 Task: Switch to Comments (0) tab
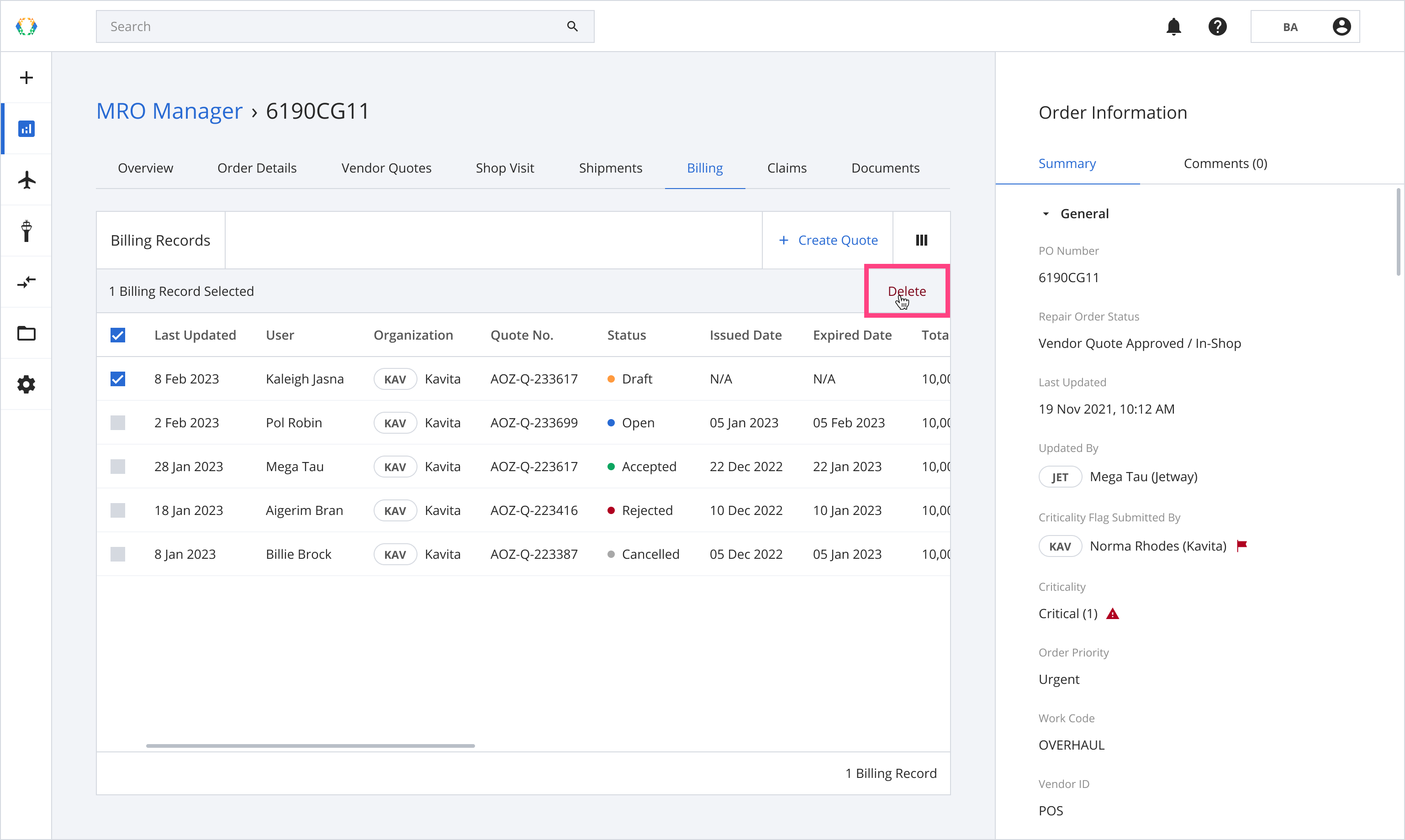1225,163
